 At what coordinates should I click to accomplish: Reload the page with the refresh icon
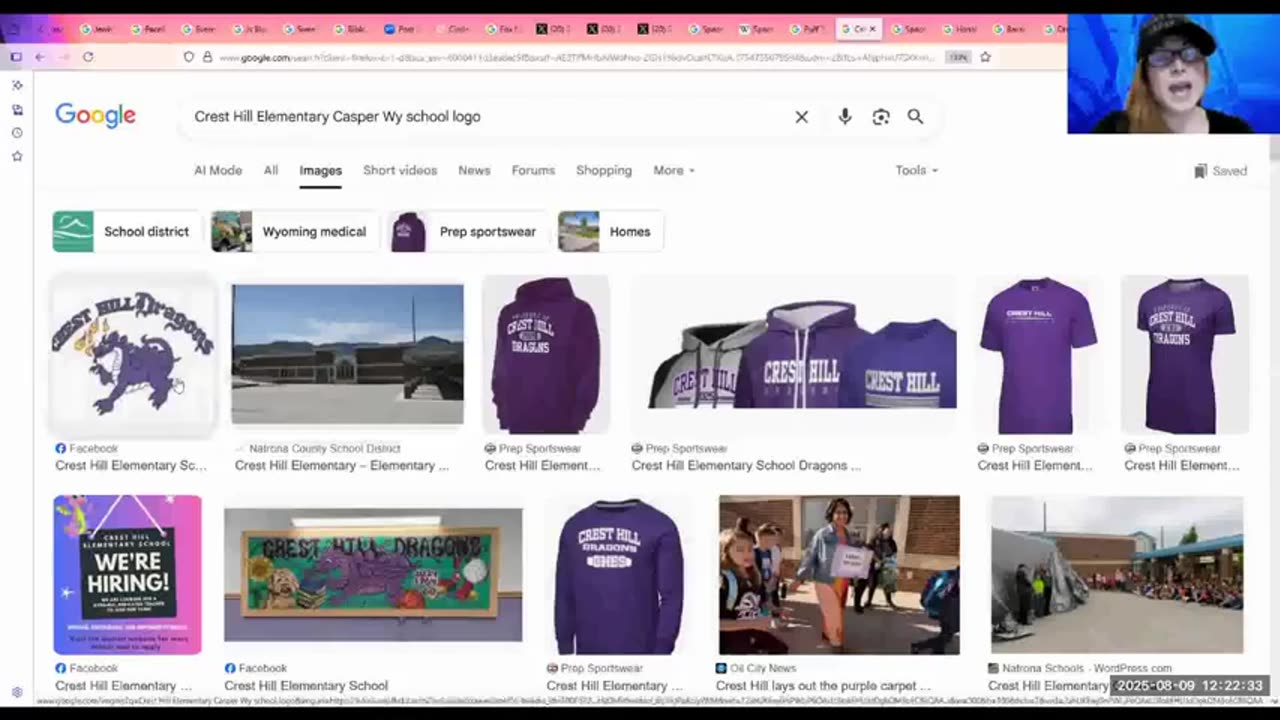point(88,57)
